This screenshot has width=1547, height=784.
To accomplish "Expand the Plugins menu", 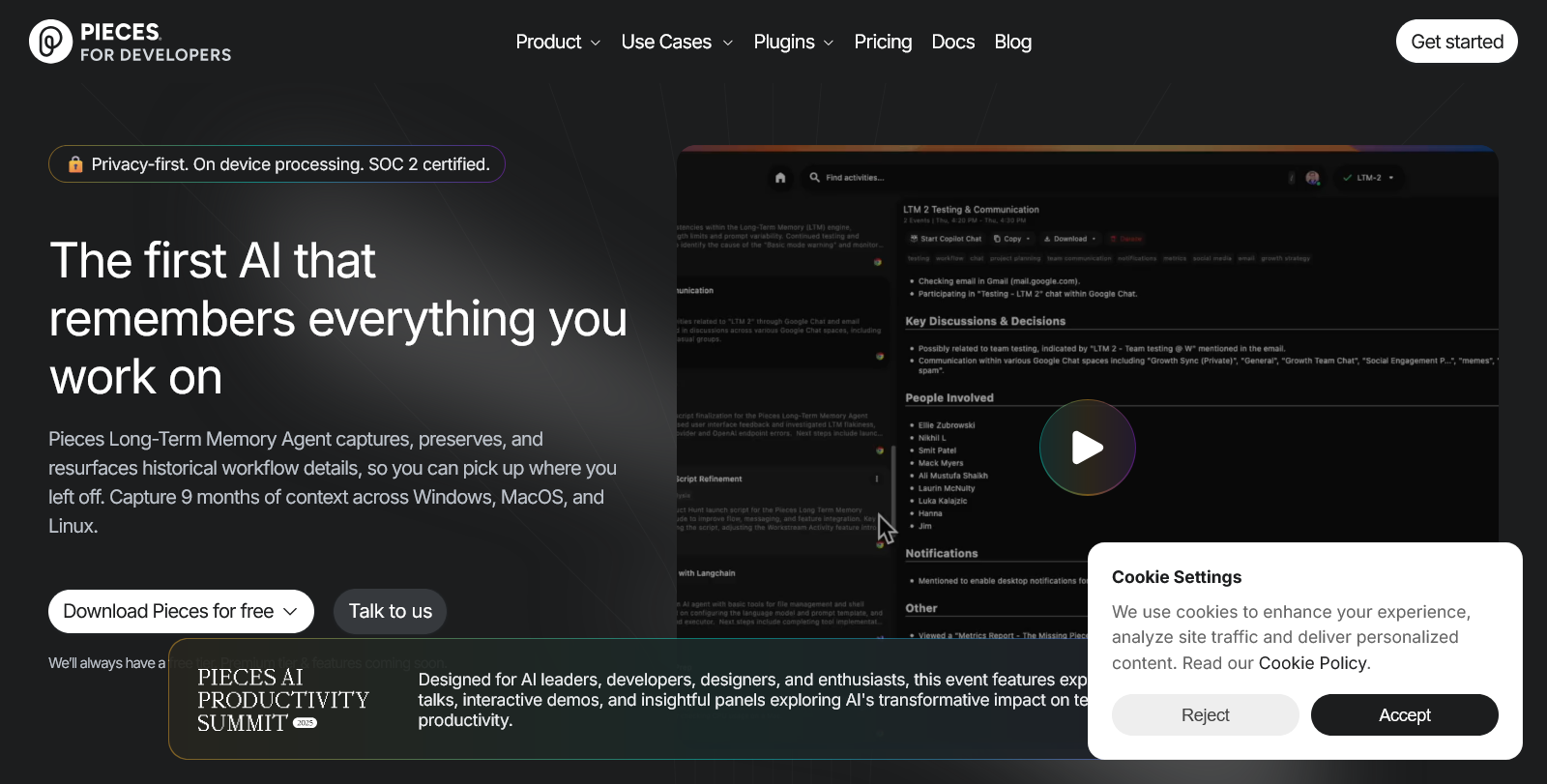I will click(793, 42).
